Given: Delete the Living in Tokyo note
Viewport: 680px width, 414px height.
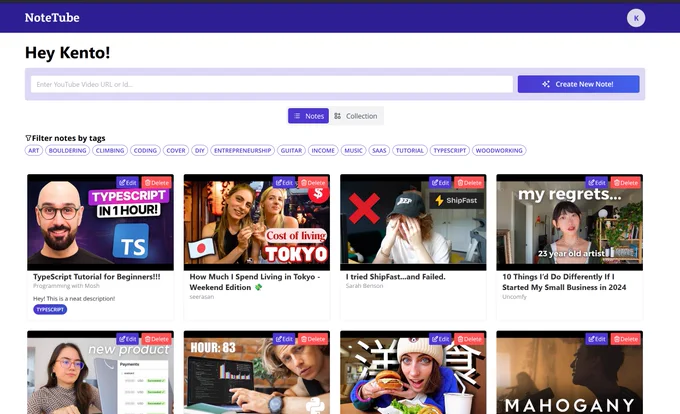Looking at the screenshot, I should click(313, 183).
